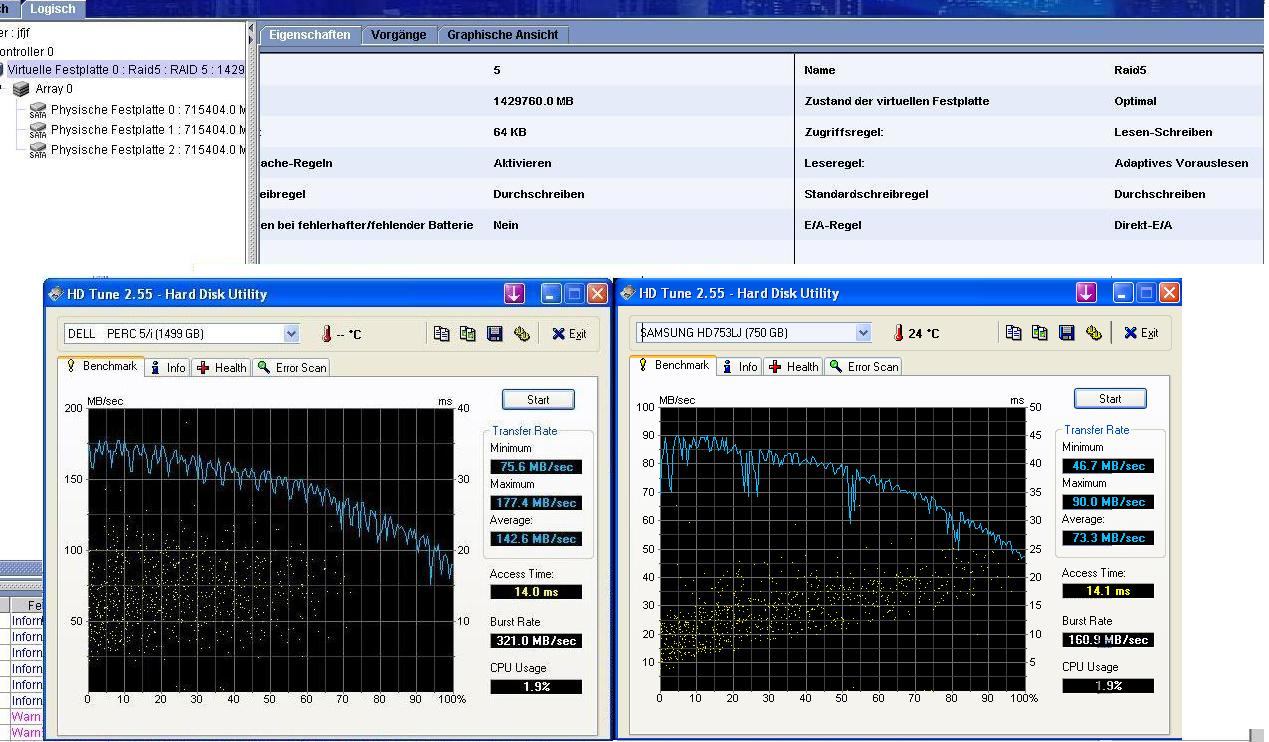The image size is (1269, 742).
Task: Click the status value Optimal
Action: pyautogui.click(x=1135, y=101)
